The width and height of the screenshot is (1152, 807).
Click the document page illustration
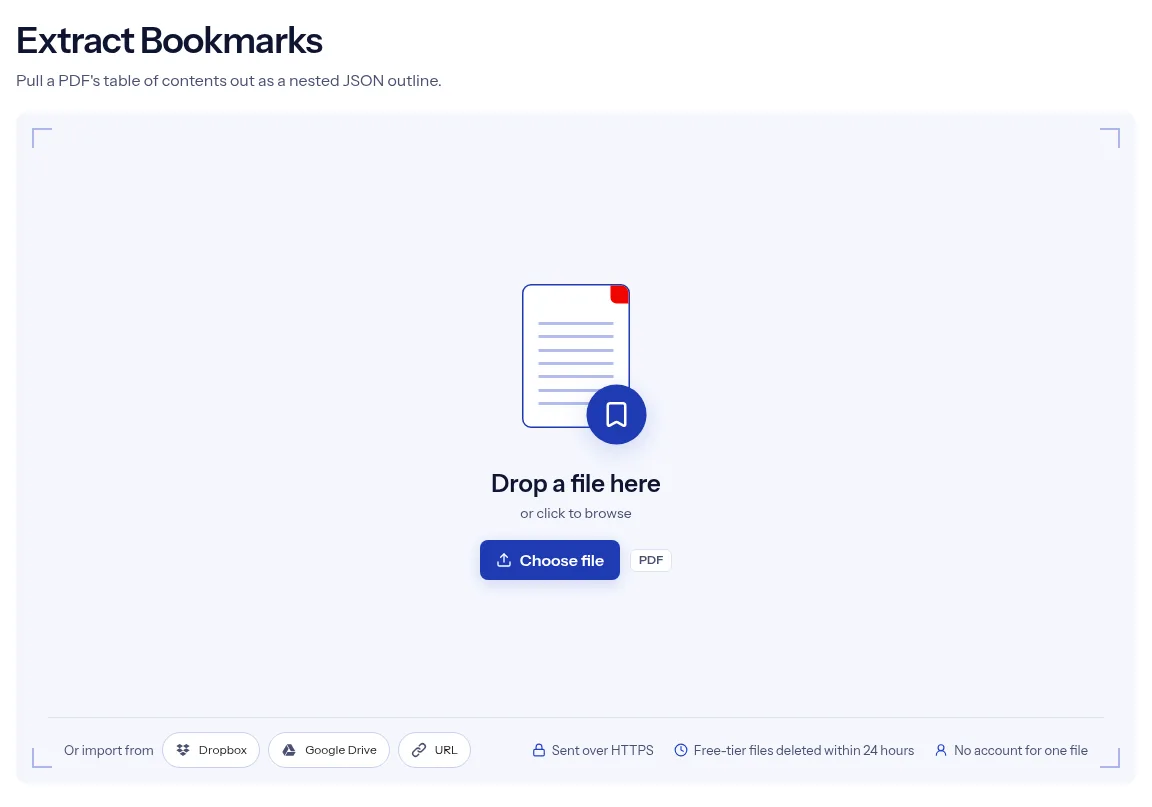pyautogui.click(x=575, y=356)
